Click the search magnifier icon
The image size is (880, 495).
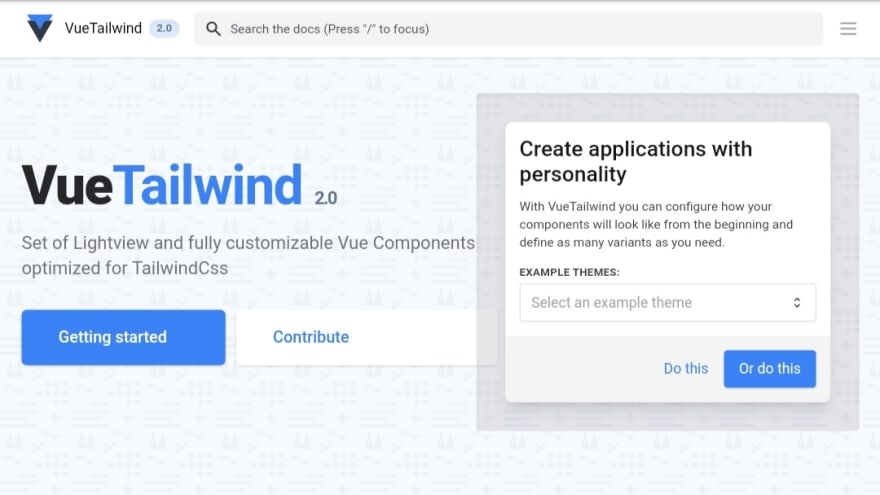click(213, 29)
